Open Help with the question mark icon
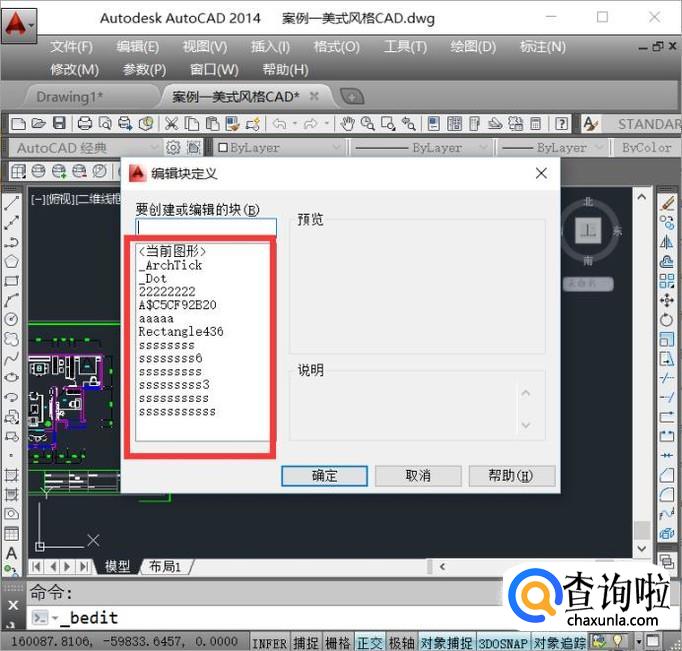 coord(562,124)
